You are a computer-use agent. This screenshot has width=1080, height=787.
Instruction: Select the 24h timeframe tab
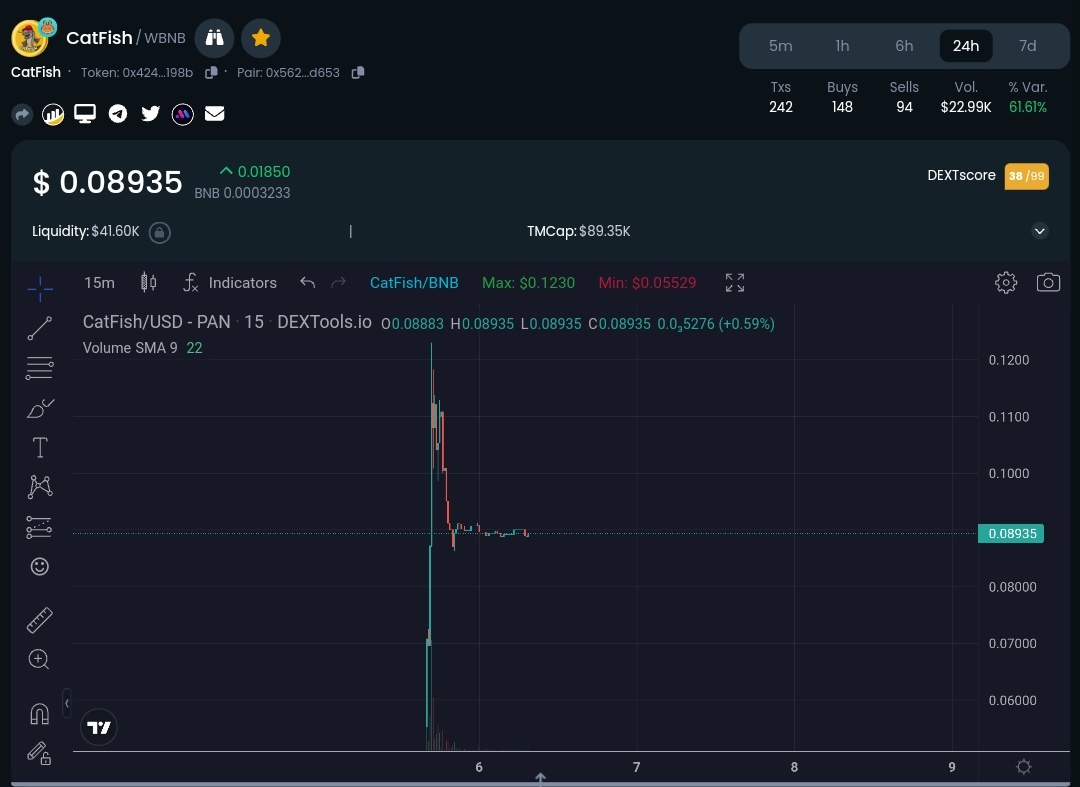966,45
